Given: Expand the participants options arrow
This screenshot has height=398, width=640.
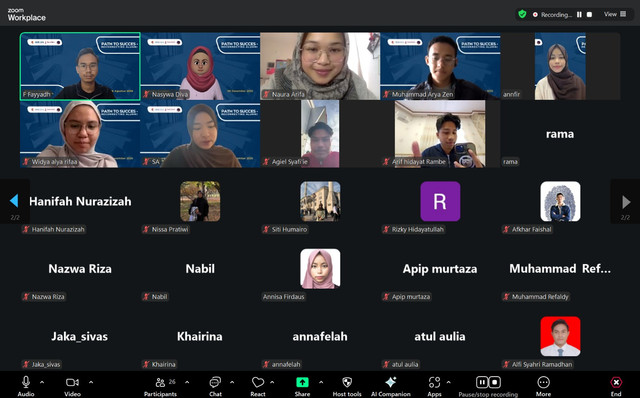Looking at the screenshot, I should tap(187, 382).
